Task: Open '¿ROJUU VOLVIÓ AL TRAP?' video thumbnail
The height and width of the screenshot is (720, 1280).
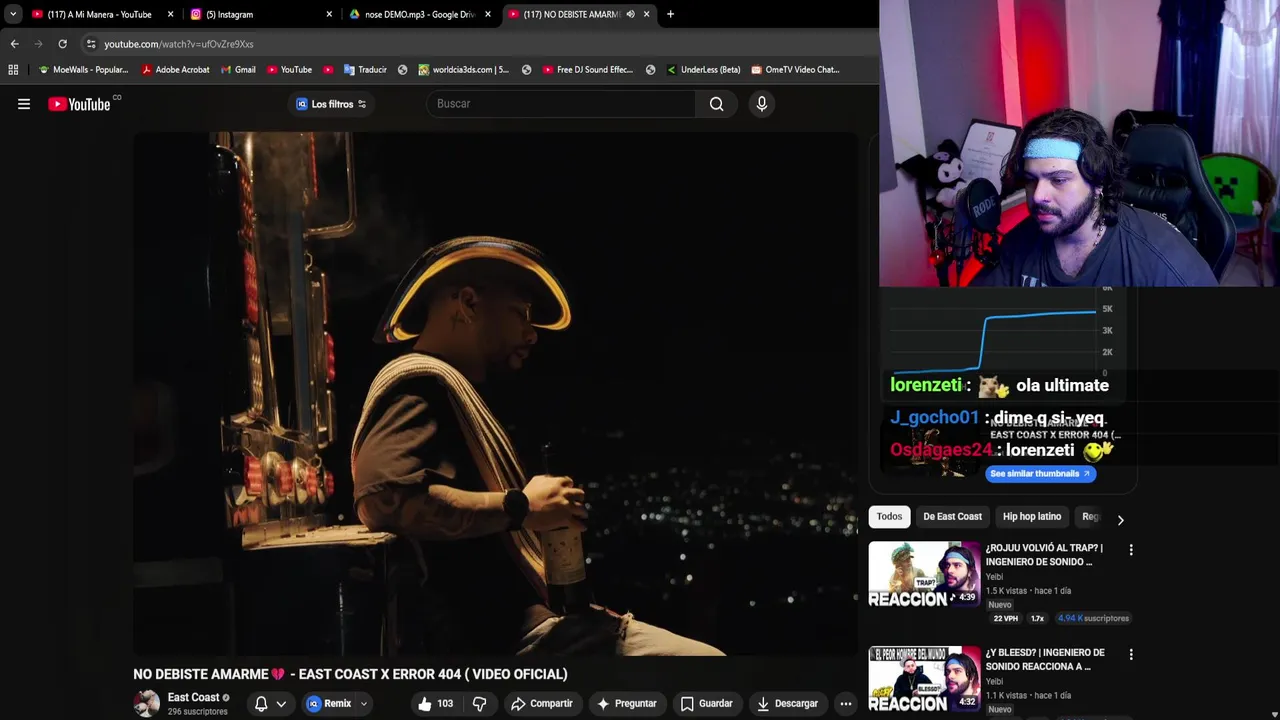Action: tap(924, 573)
